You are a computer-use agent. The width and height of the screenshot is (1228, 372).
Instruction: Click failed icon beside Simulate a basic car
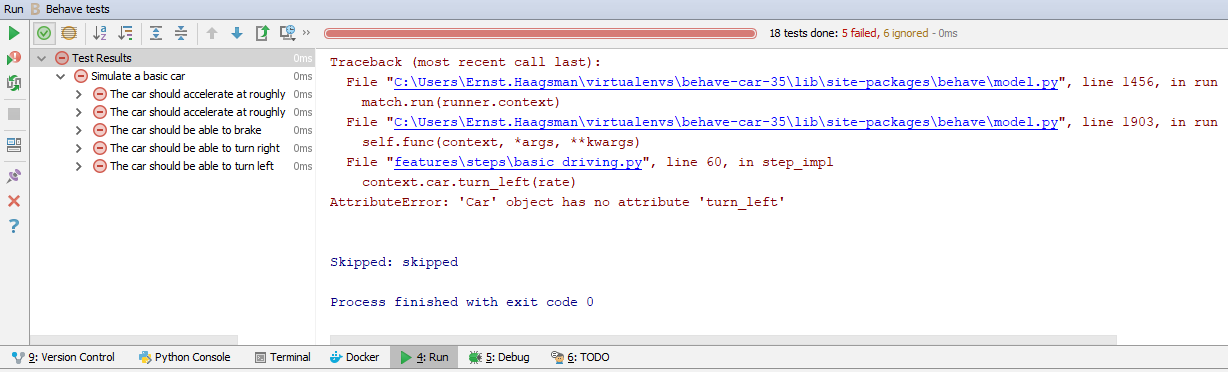81,76
